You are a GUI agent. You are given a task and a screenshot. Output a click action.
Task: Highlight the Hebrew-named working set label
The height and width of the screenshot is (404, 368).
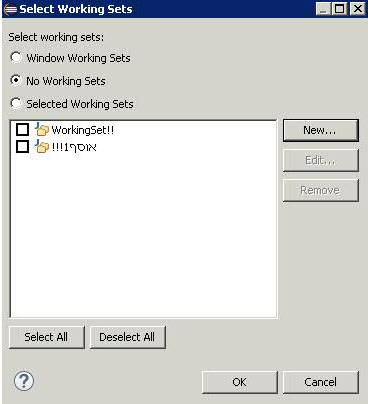pos(74,147)
